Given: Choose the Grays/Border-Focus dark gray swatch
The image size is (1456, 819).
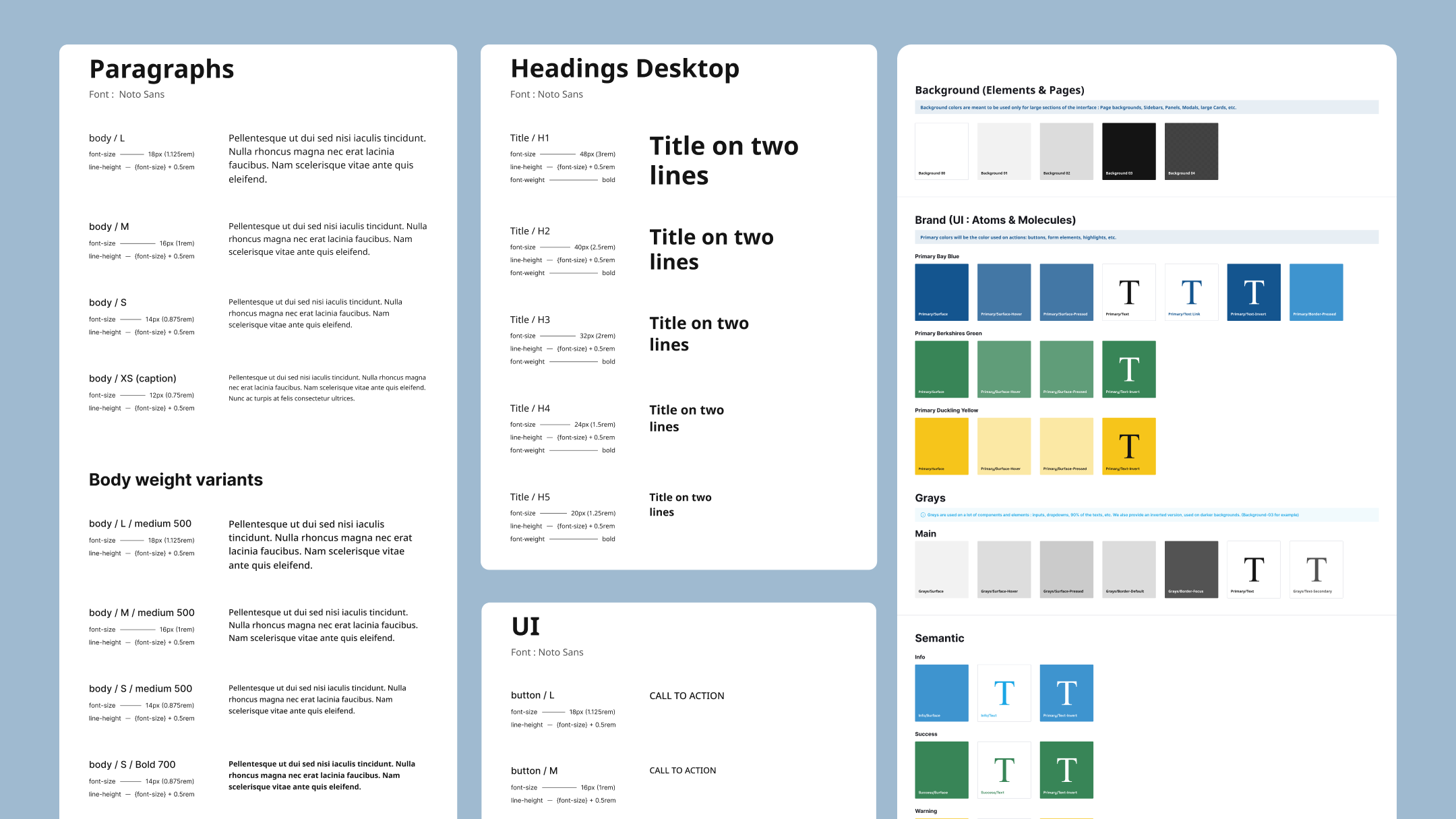Looking at the screenshot, I should click(x=1191, y=569).
